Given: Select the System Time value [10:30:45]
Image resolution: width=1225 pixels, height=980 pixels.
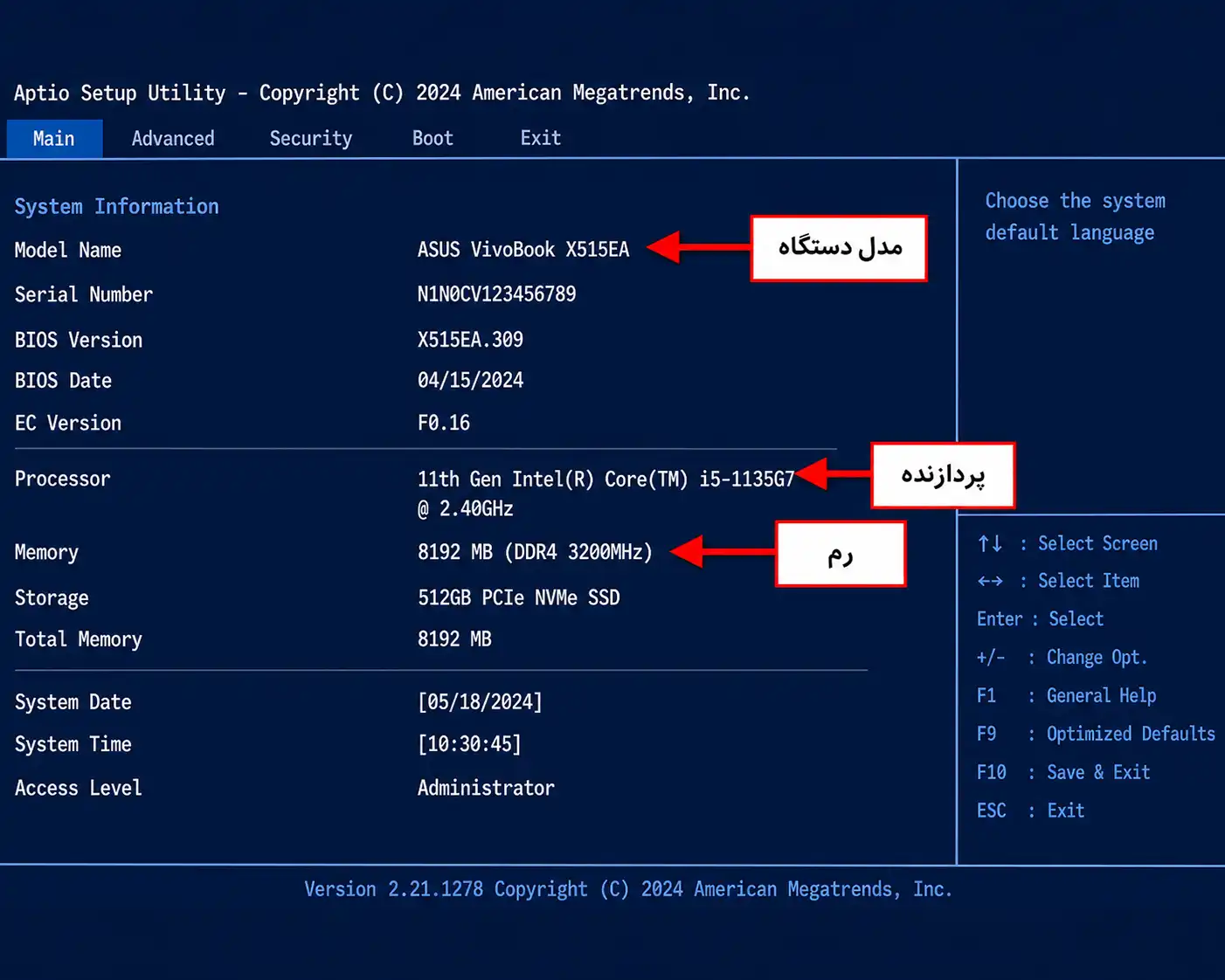Looking at the screenshot, I should [x=469, y=744].
